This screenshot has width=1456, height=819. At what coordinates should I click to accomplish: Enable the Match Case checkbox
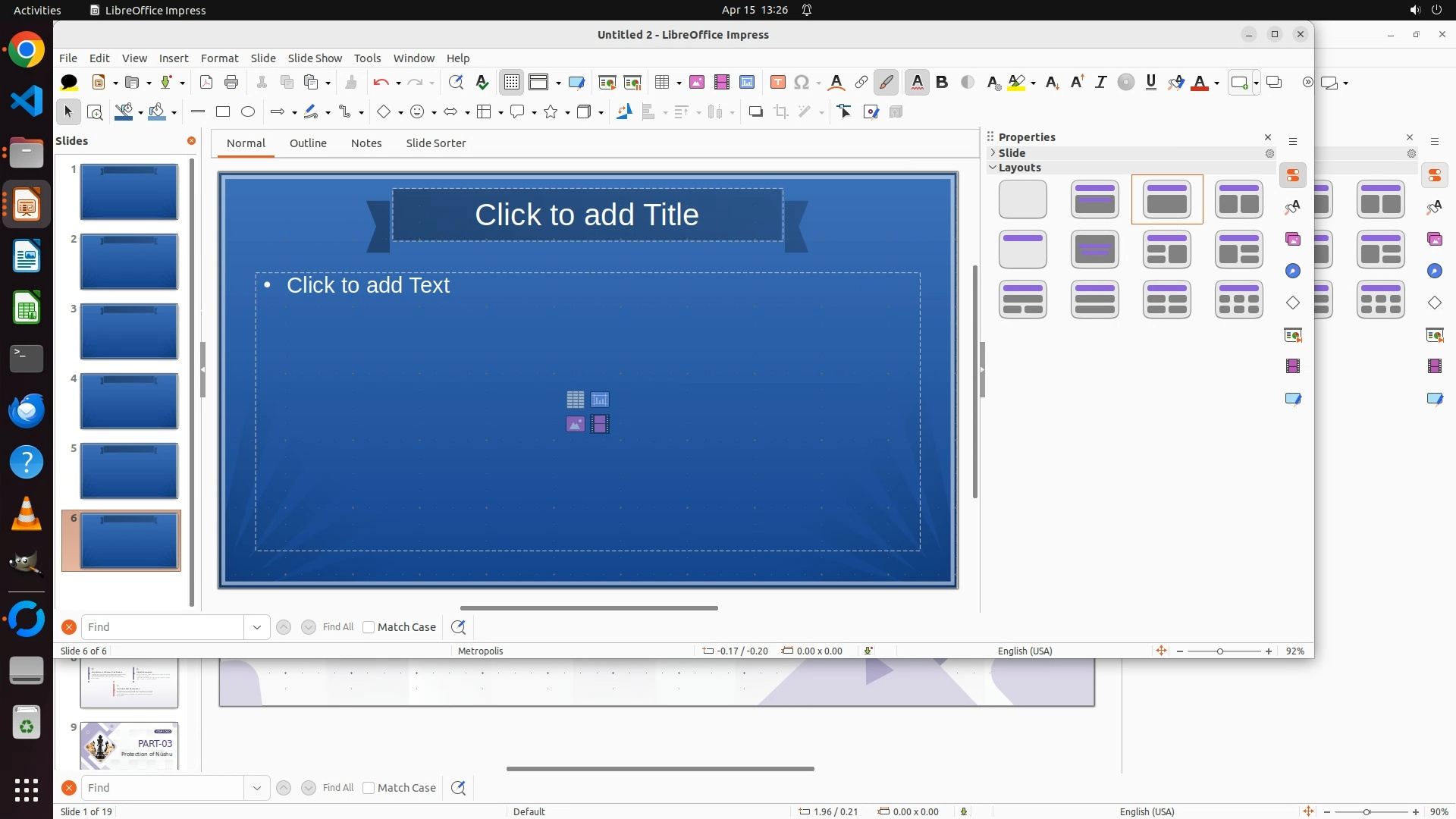point(369,627)
